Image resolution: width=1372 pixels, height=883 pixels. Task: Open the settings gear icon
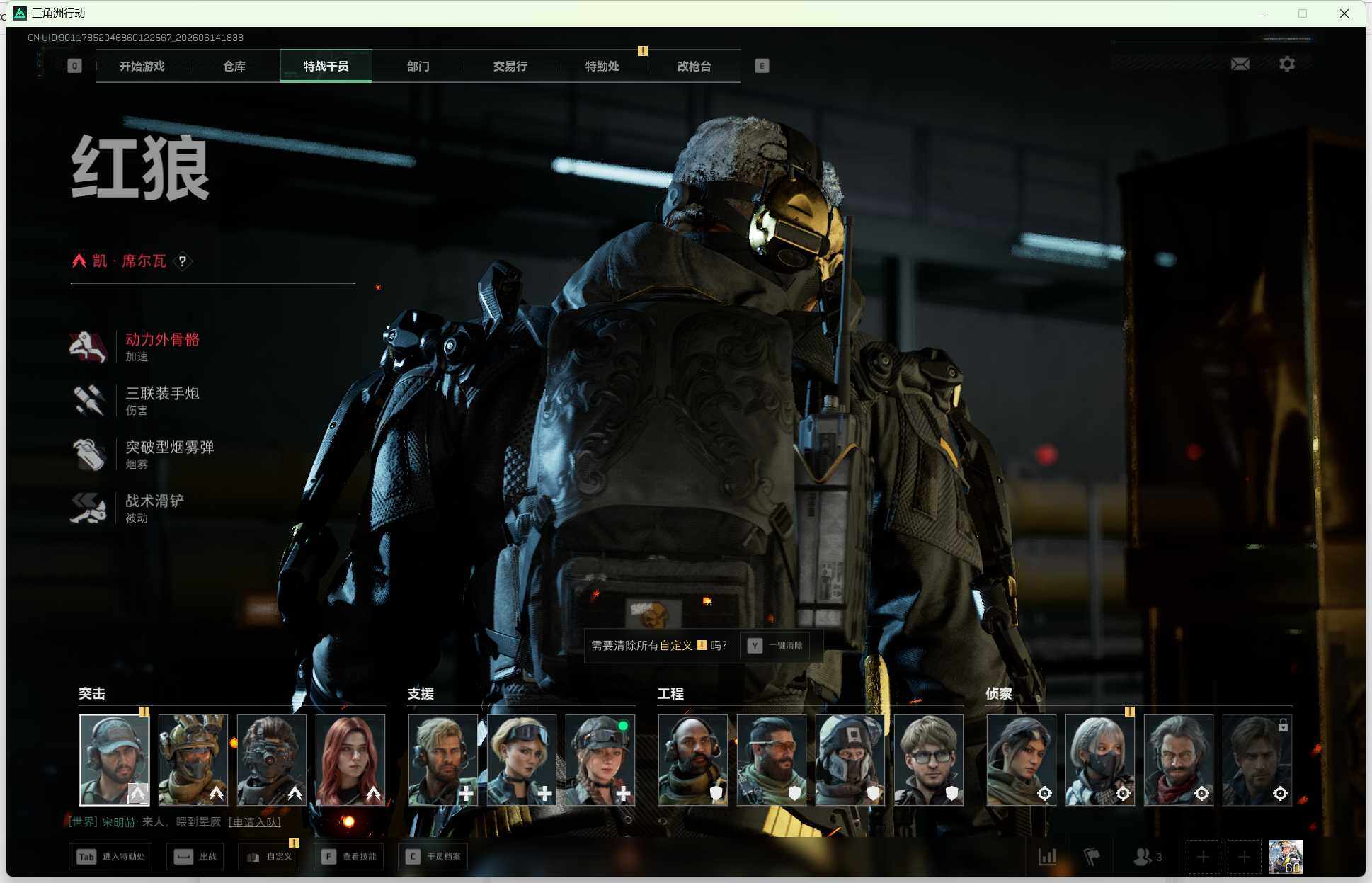(x=1287, y=64)
